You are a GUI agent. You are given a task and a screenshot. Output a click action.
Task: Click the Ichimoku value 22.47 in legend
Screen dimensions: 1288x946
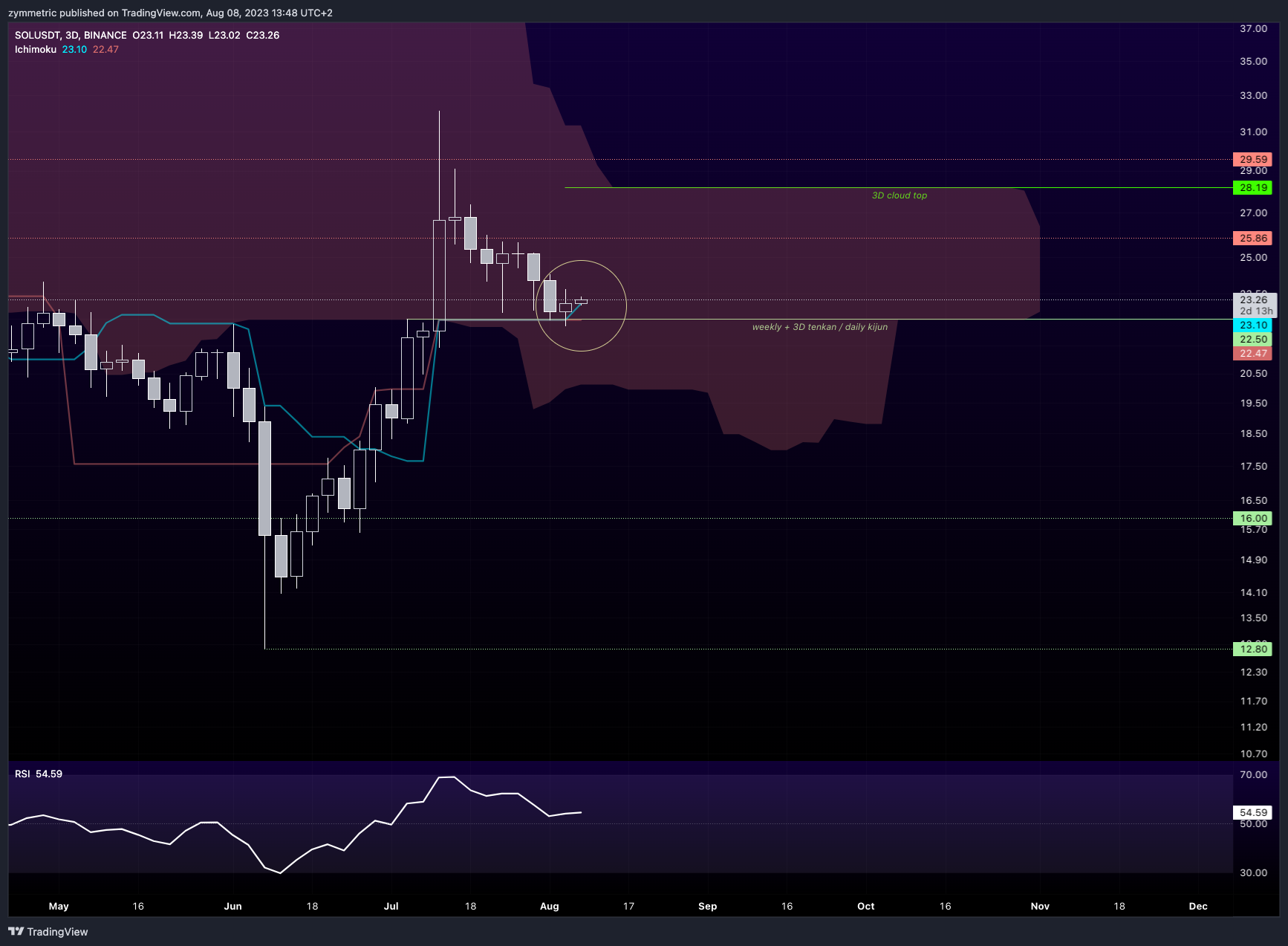tap(105, 49)
